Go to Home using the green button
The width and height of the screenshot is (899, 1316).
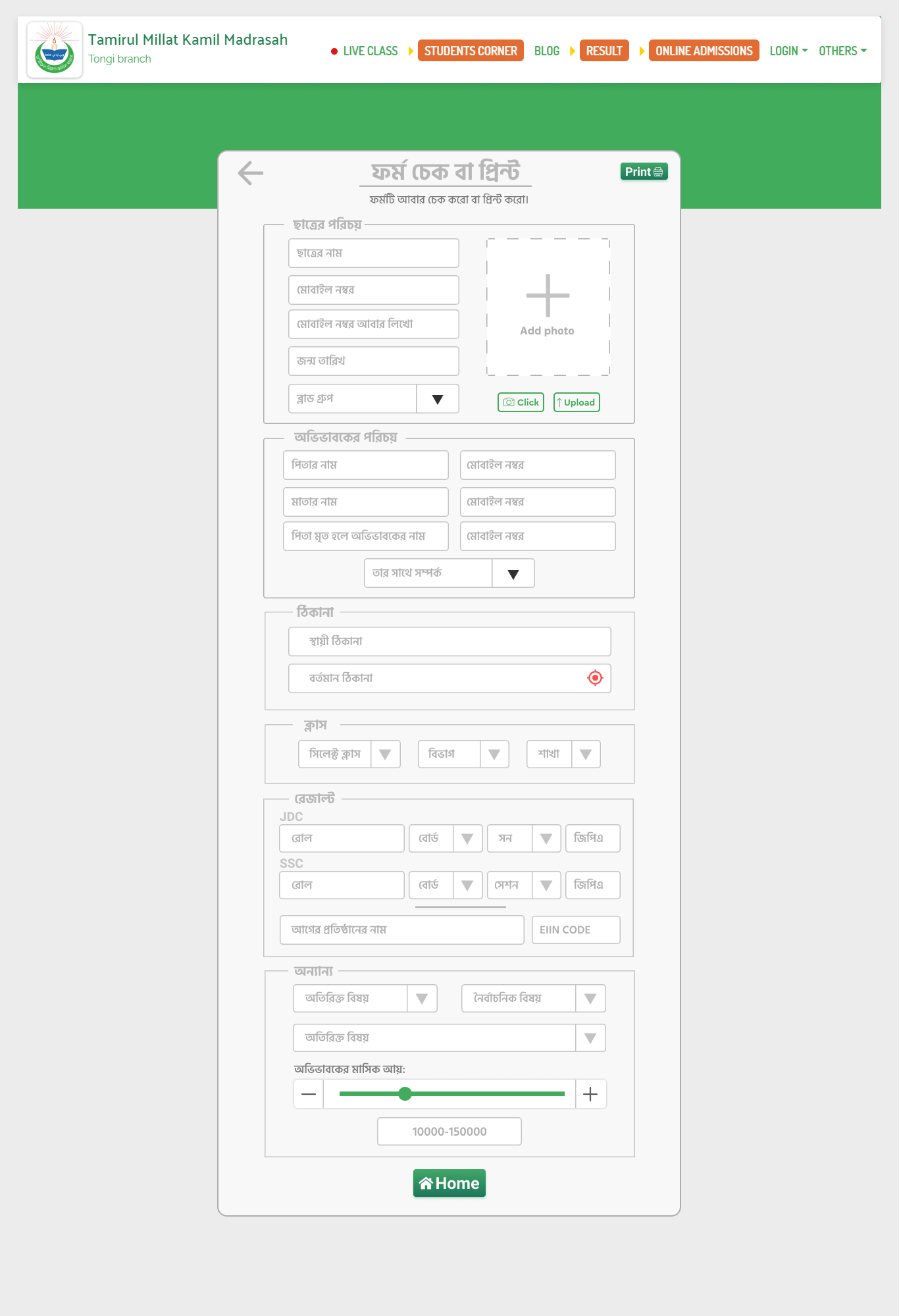coord(449,1183)
